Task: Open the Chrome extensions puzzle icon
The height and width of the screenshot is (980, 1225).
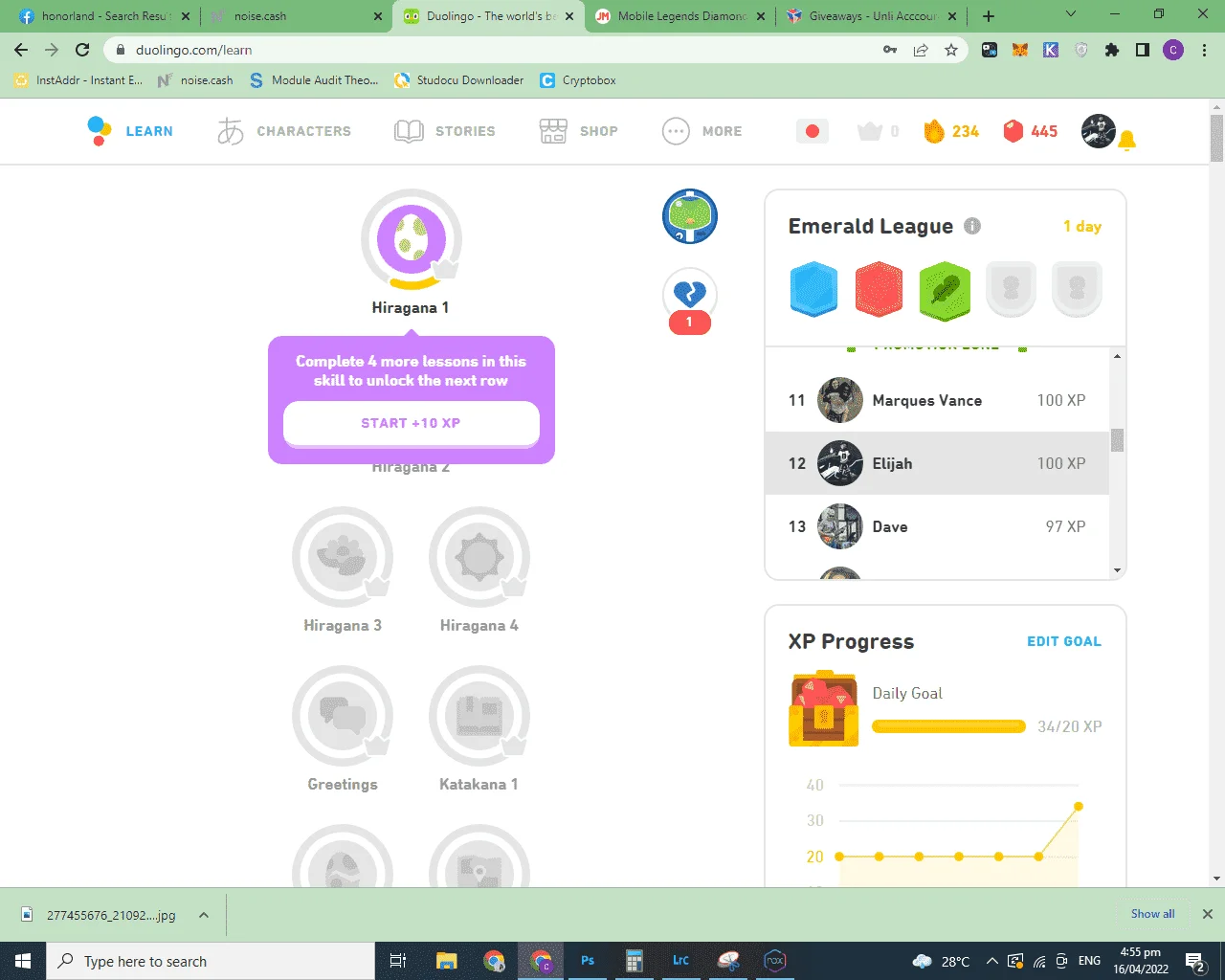Action: [x=1112, y=50]
